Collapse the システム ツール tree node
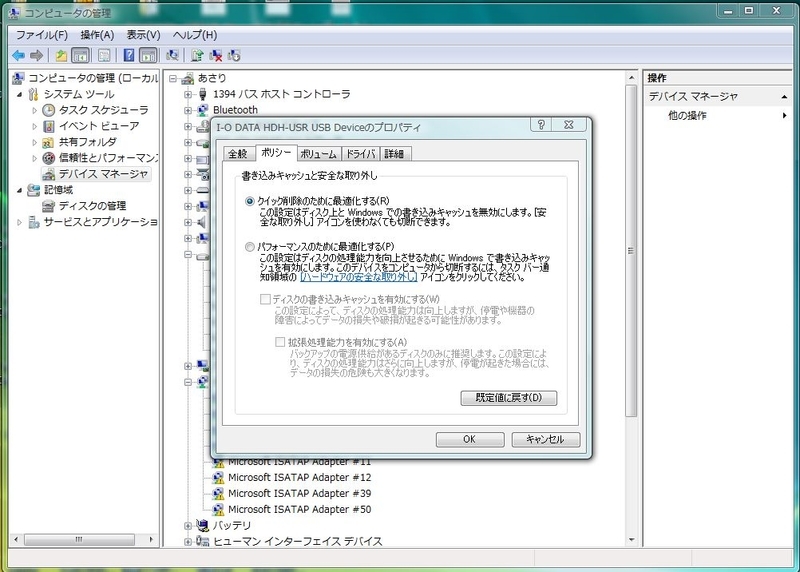This screenshot has width=800, height=572. click(x=19, y=94)
